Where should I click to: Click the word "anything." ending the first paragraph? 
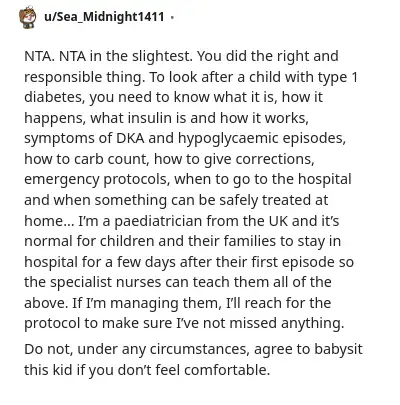click(x=312, y=324)
